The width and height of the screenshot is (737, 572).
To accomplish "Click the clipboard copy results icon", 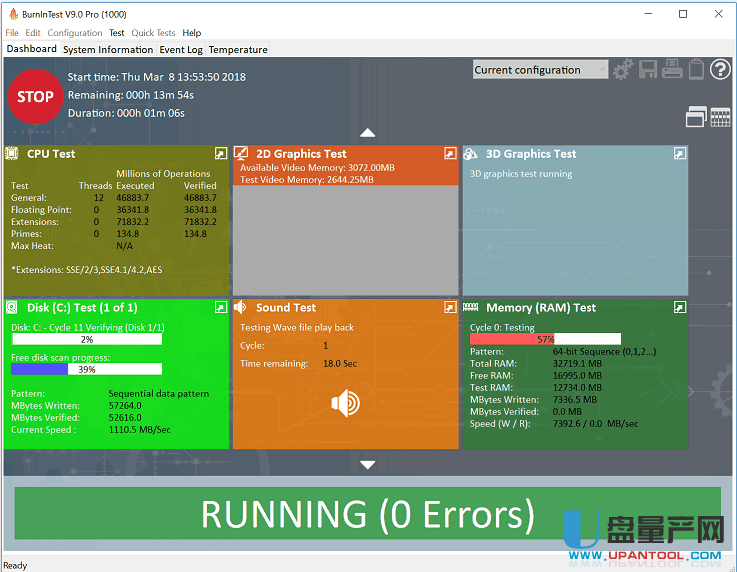I will tap(696, 70).
